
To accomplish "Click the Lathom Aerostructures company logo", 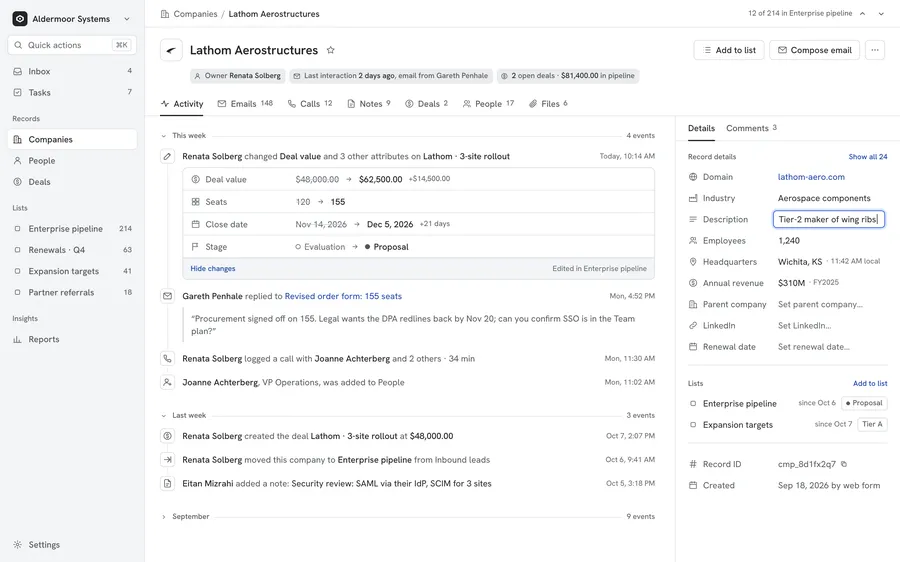I will point(171,50).
